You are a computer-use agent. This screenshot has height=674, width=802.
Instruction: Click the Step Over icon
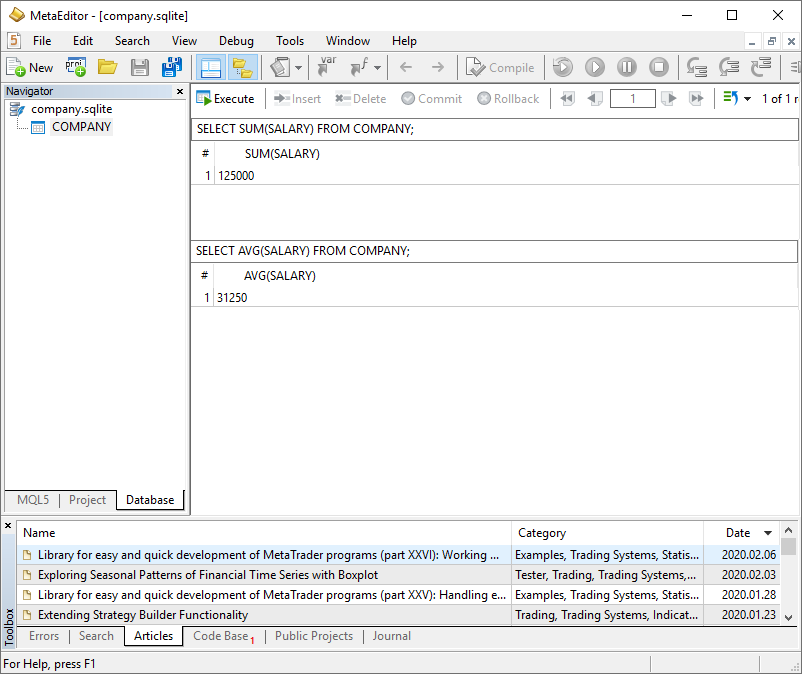(729, 68)
